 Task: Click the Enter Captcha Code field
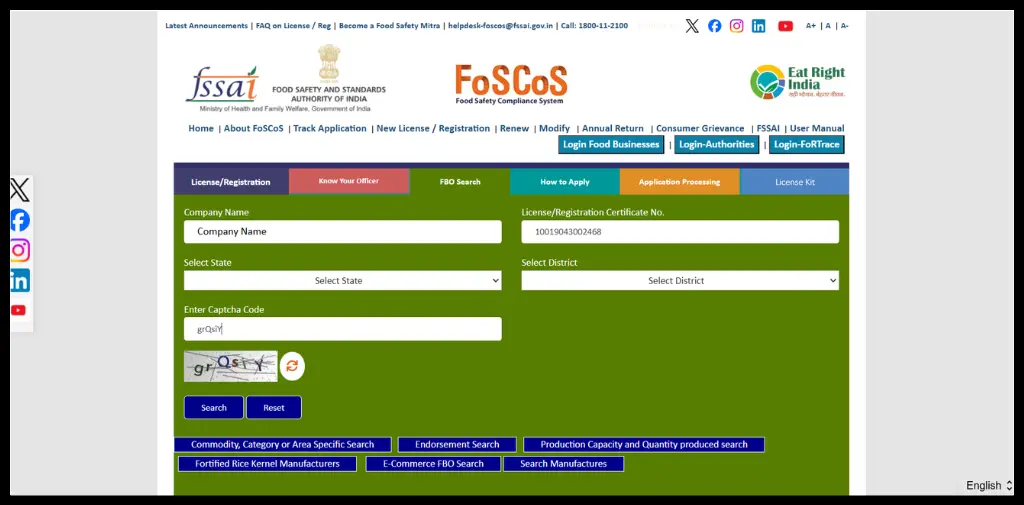click(343, 329)
